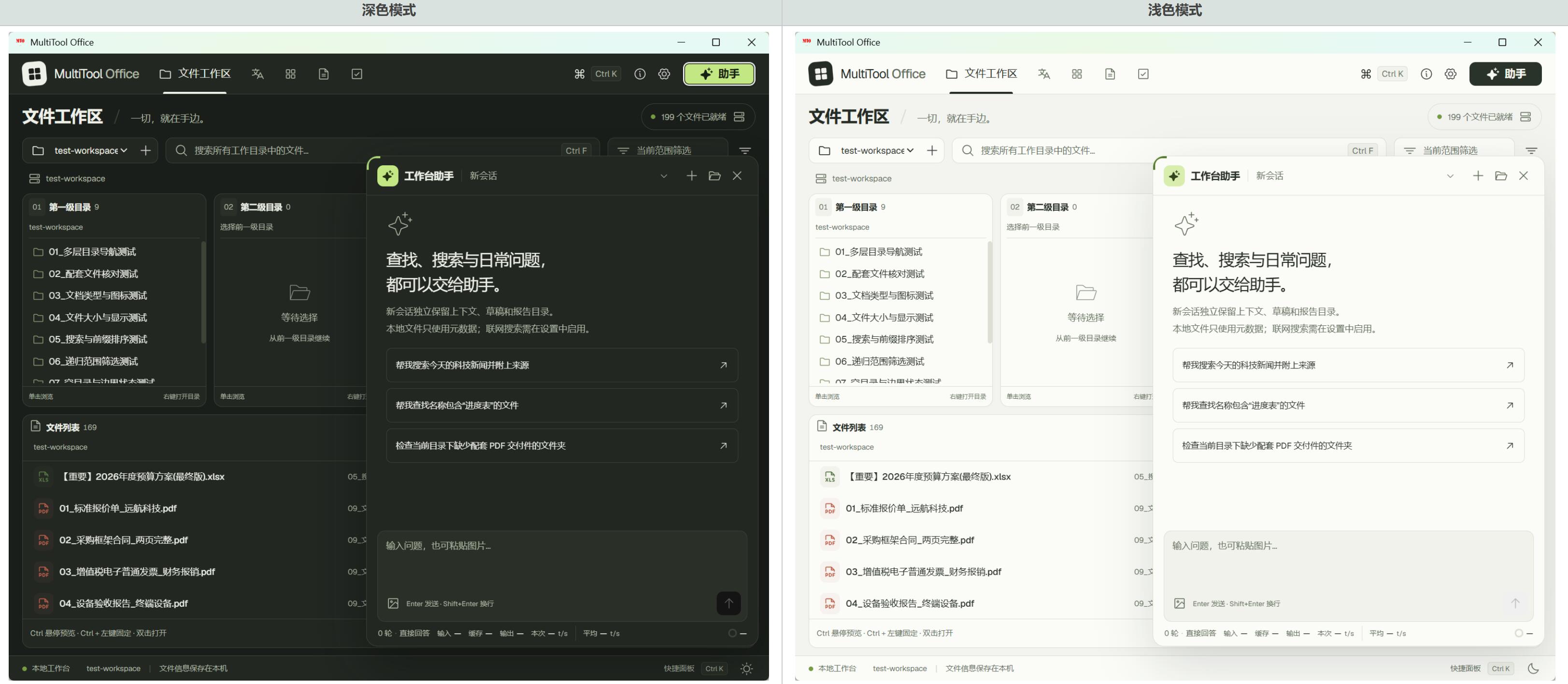This screenshot has width=1568, height=684.
Task: Attach image icon in light assistant input
Action: click(1180, 603)
